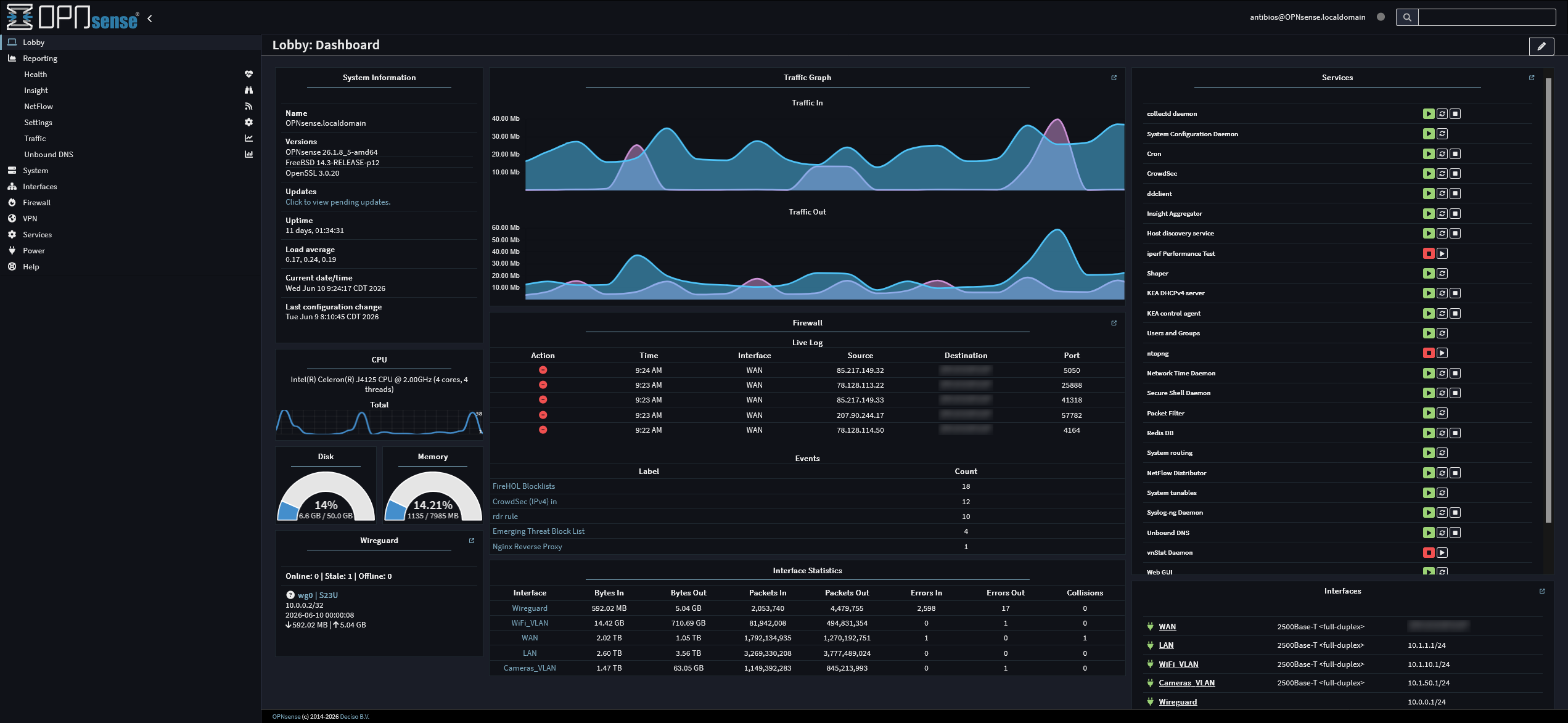
Task: Click the Disk usage gauge
Action: [x=326, y=497]
